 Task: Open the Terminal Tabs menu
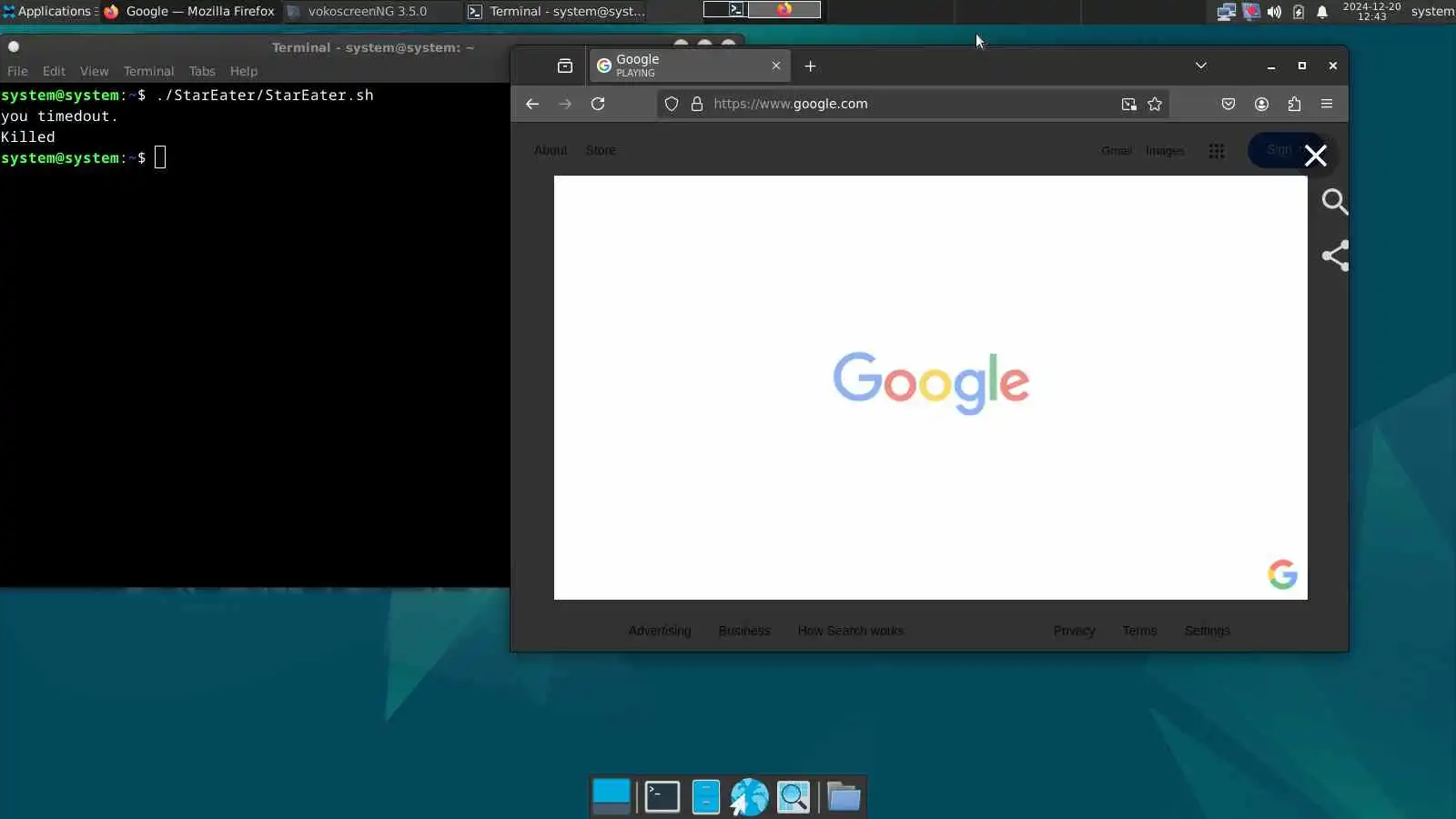coord(202,71)
